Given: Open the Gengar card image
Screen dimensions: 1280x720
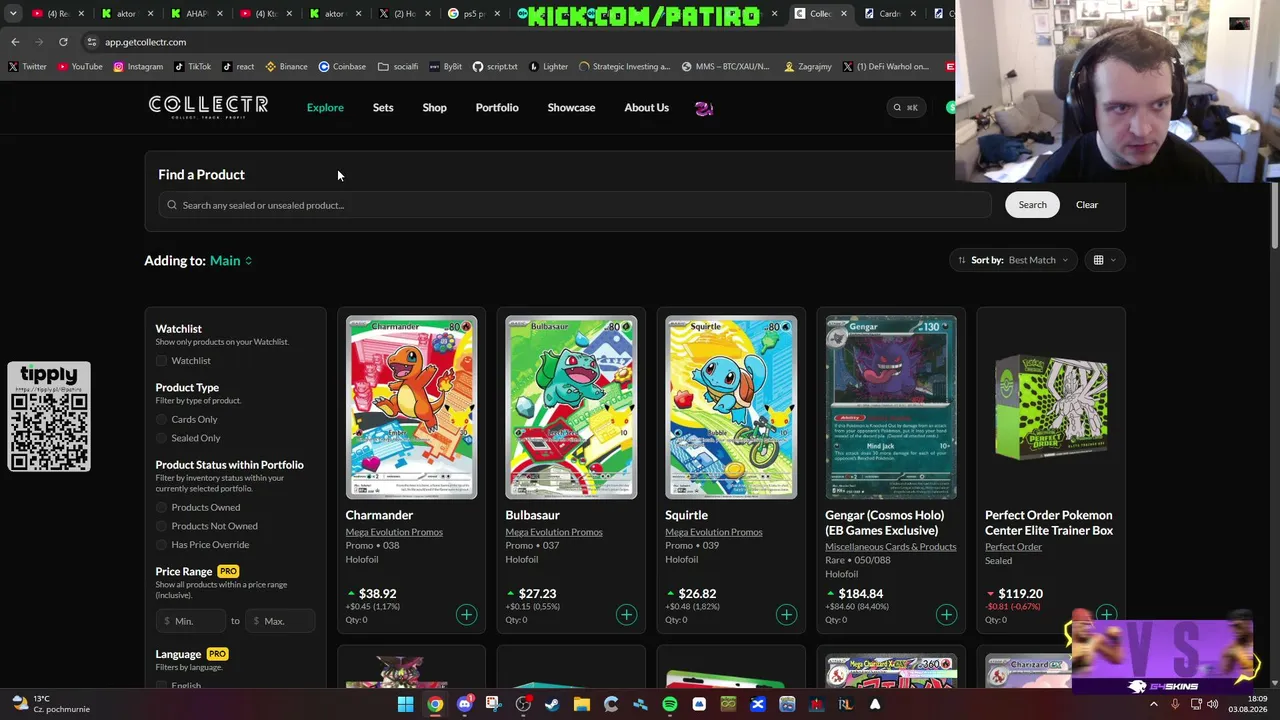Looking at the screenshot, I should coord(891,407).
